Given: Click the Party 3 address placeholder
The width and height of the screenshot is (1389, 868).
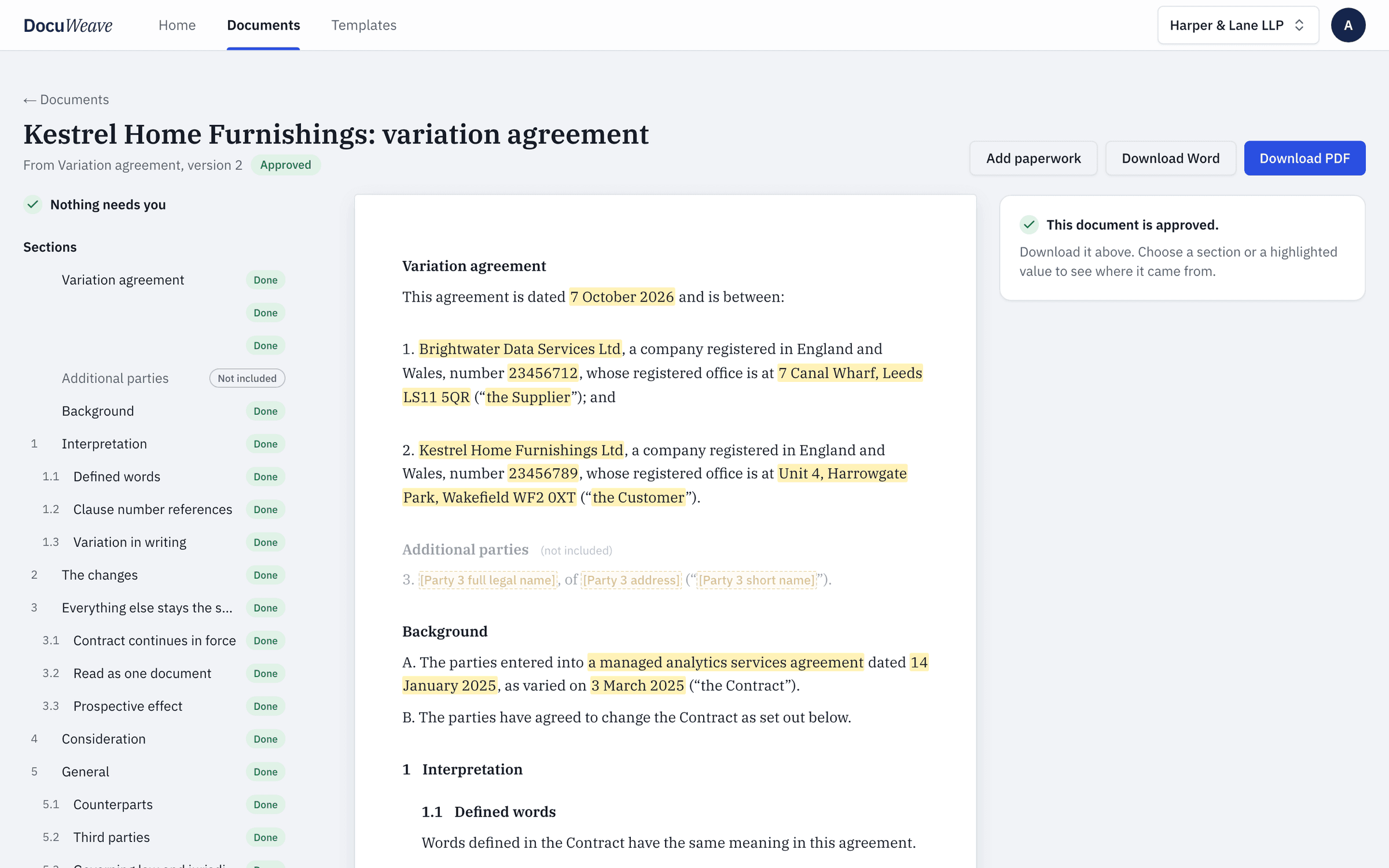Looking at the screenshot, I should tap(631, 580).
